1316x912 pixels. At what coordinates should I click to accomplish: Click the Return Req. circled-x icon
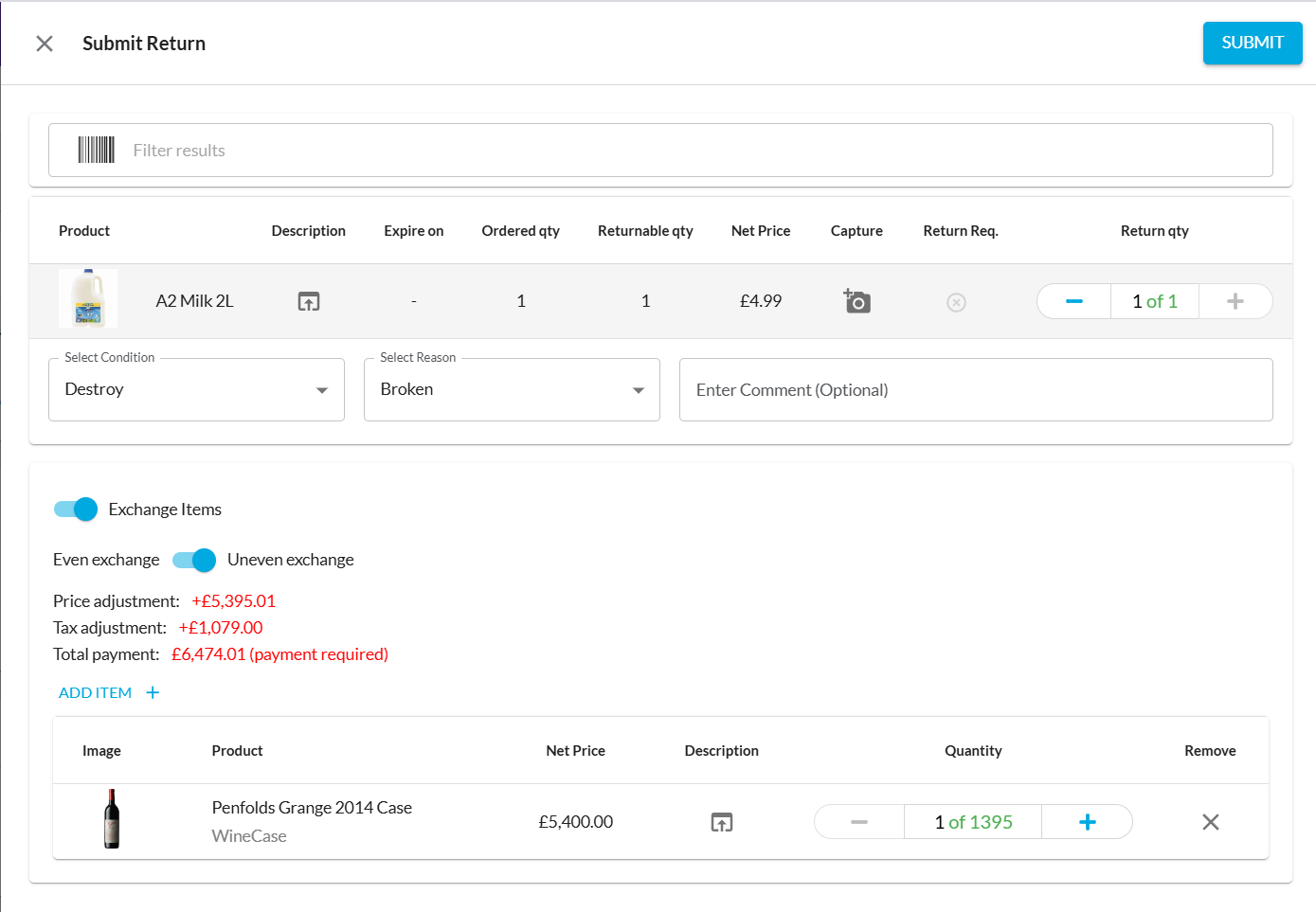[956, 302]
